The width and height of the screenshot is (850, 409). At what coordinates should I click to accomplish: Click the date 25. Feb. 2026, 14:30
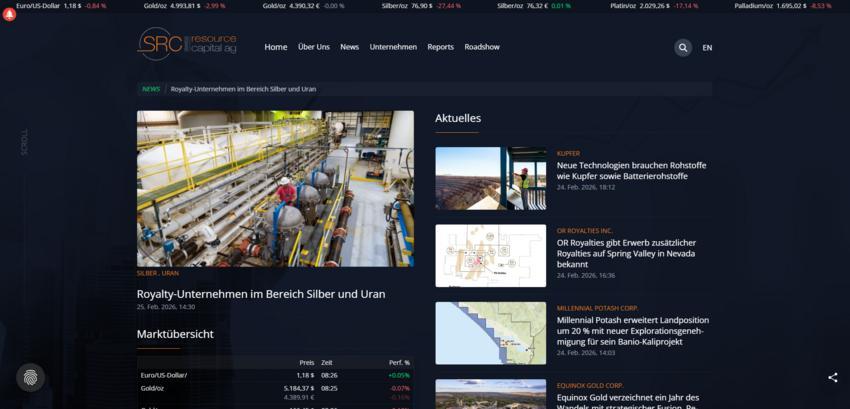166,307
